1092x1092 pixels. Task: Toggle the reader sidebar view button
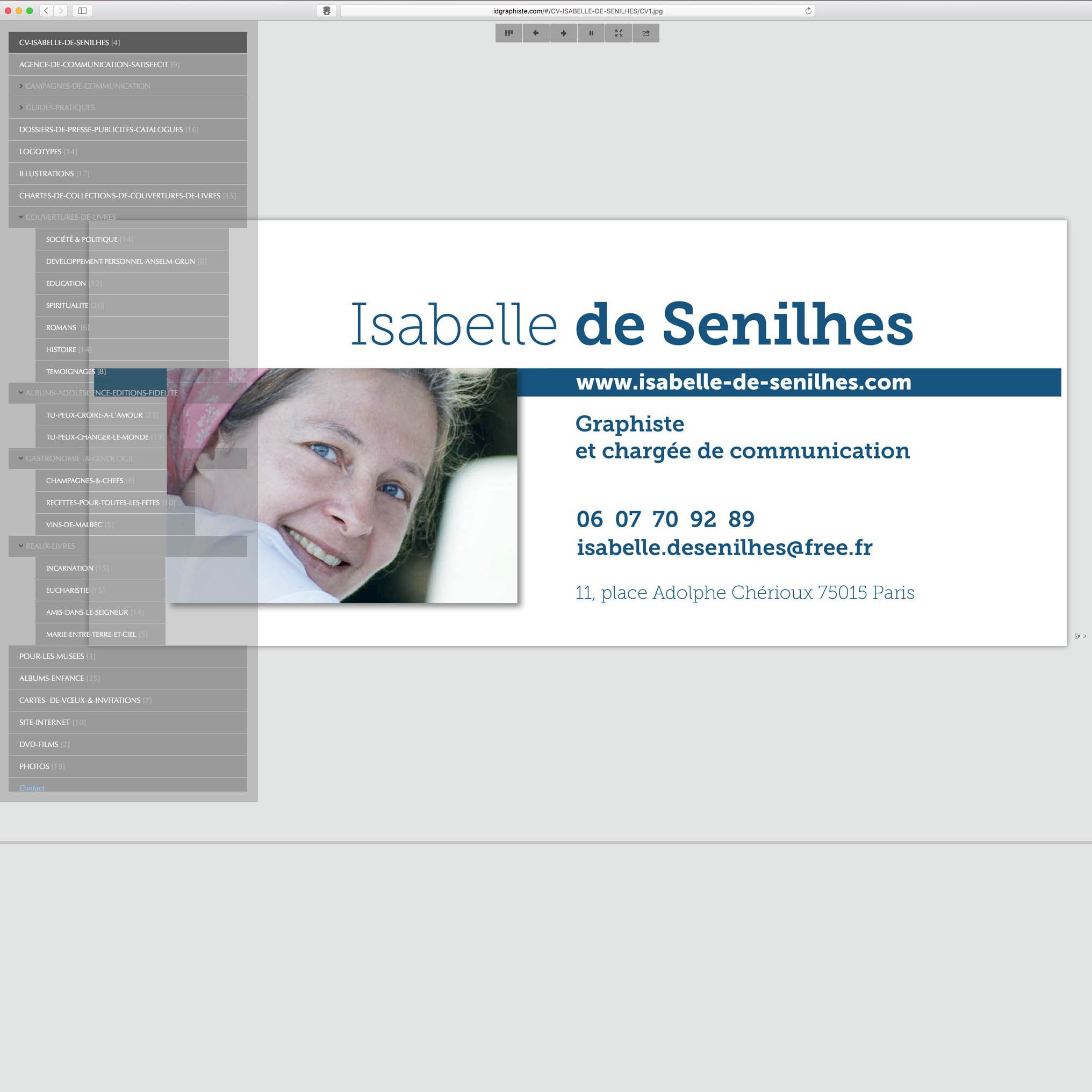pos(83,10)
